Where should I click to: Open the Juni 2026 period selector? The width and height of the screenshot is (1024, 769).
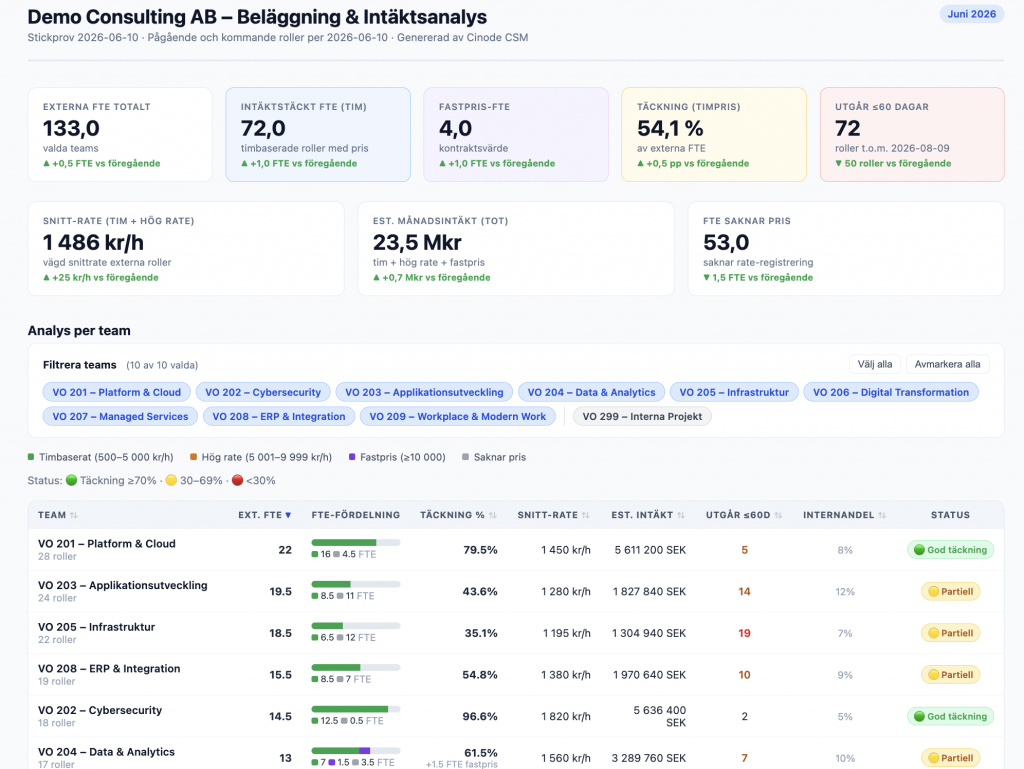(x=972, y=14)
